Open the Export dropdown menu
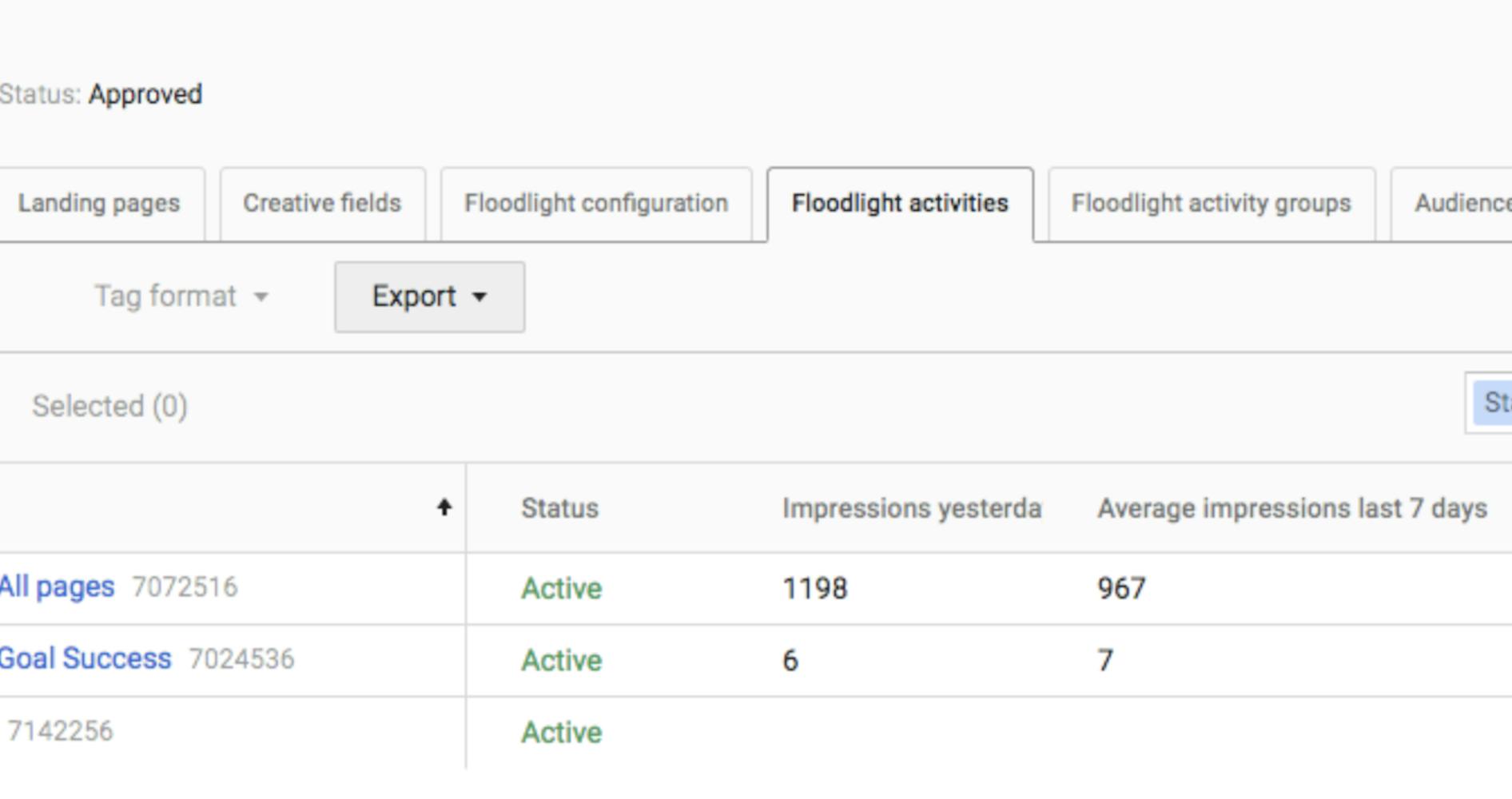The image size is (1512, 799). [x=428, y=296]
